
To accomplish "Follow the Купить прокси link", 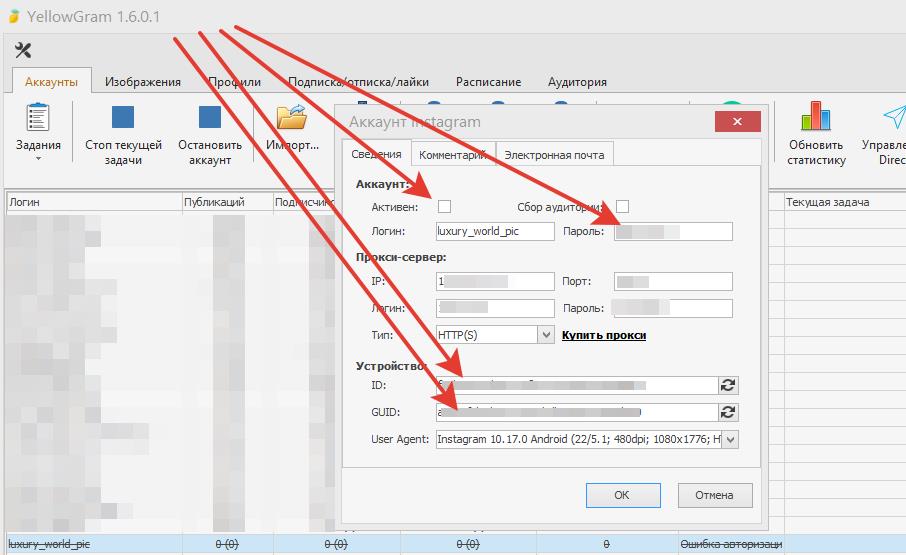I will pyautogui.click(x=604, y=335).
